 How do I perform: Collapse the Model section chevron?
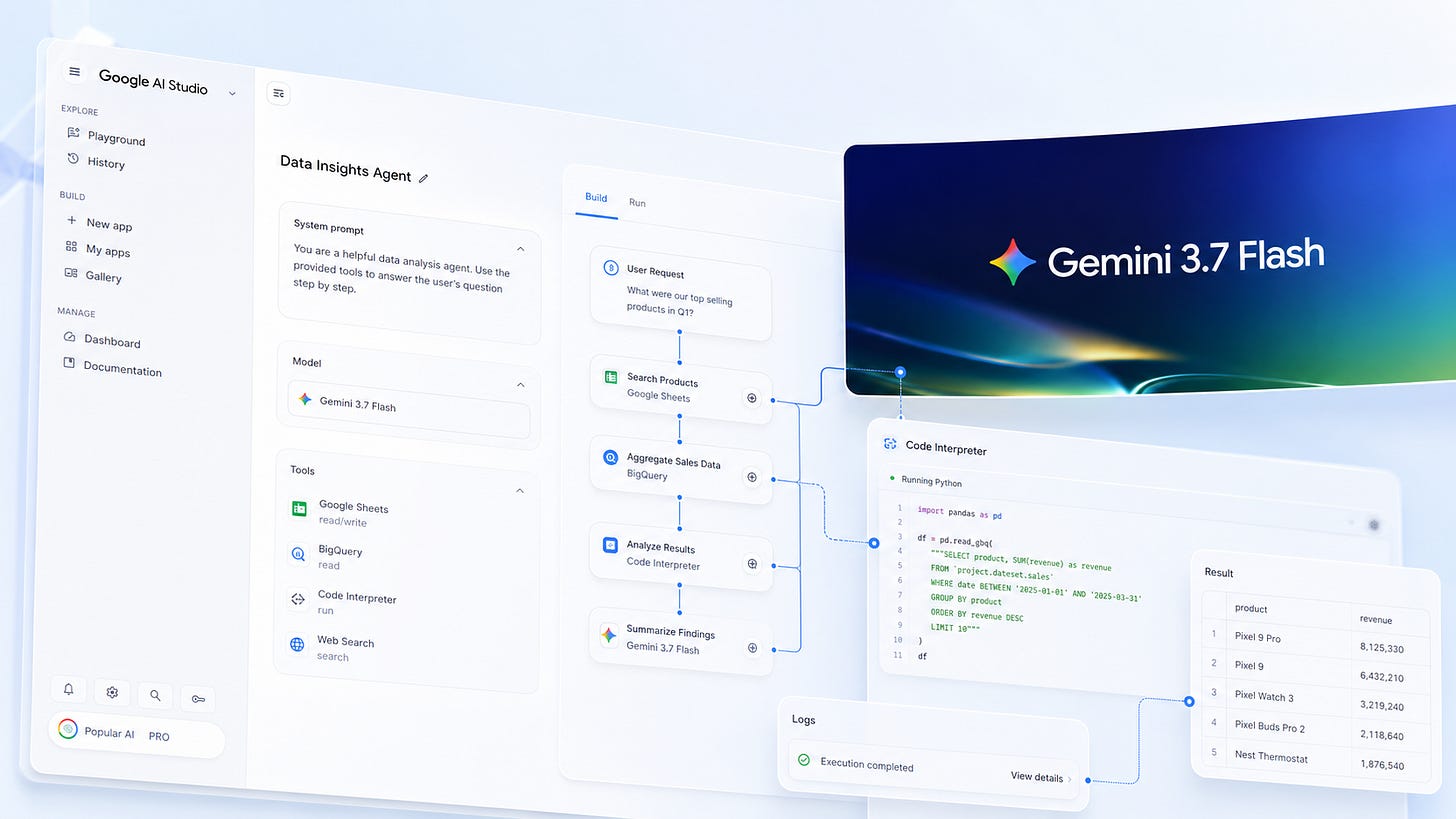520,384
